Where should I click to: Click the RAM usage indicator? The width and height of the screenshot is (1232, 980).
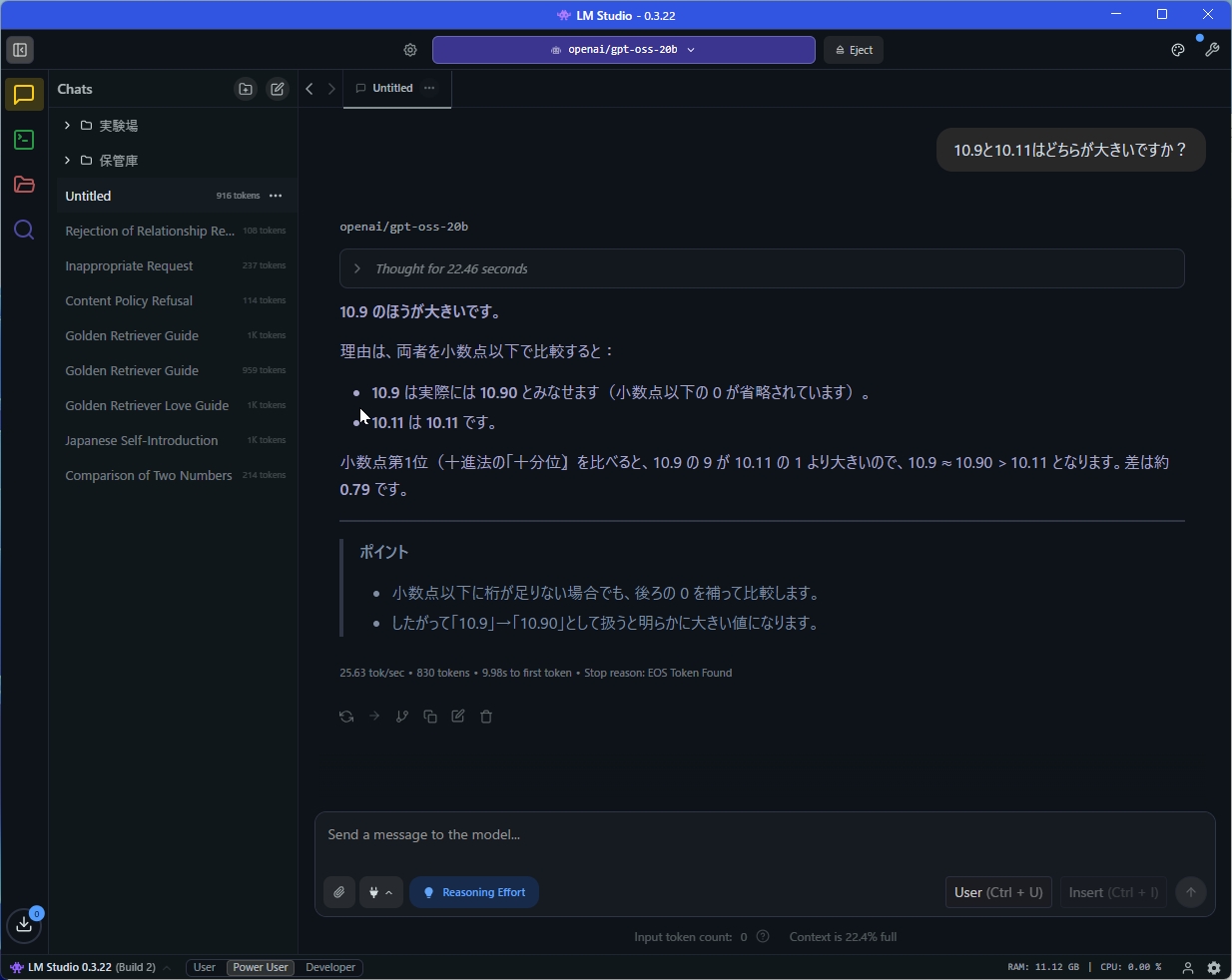click(1043, 967)
